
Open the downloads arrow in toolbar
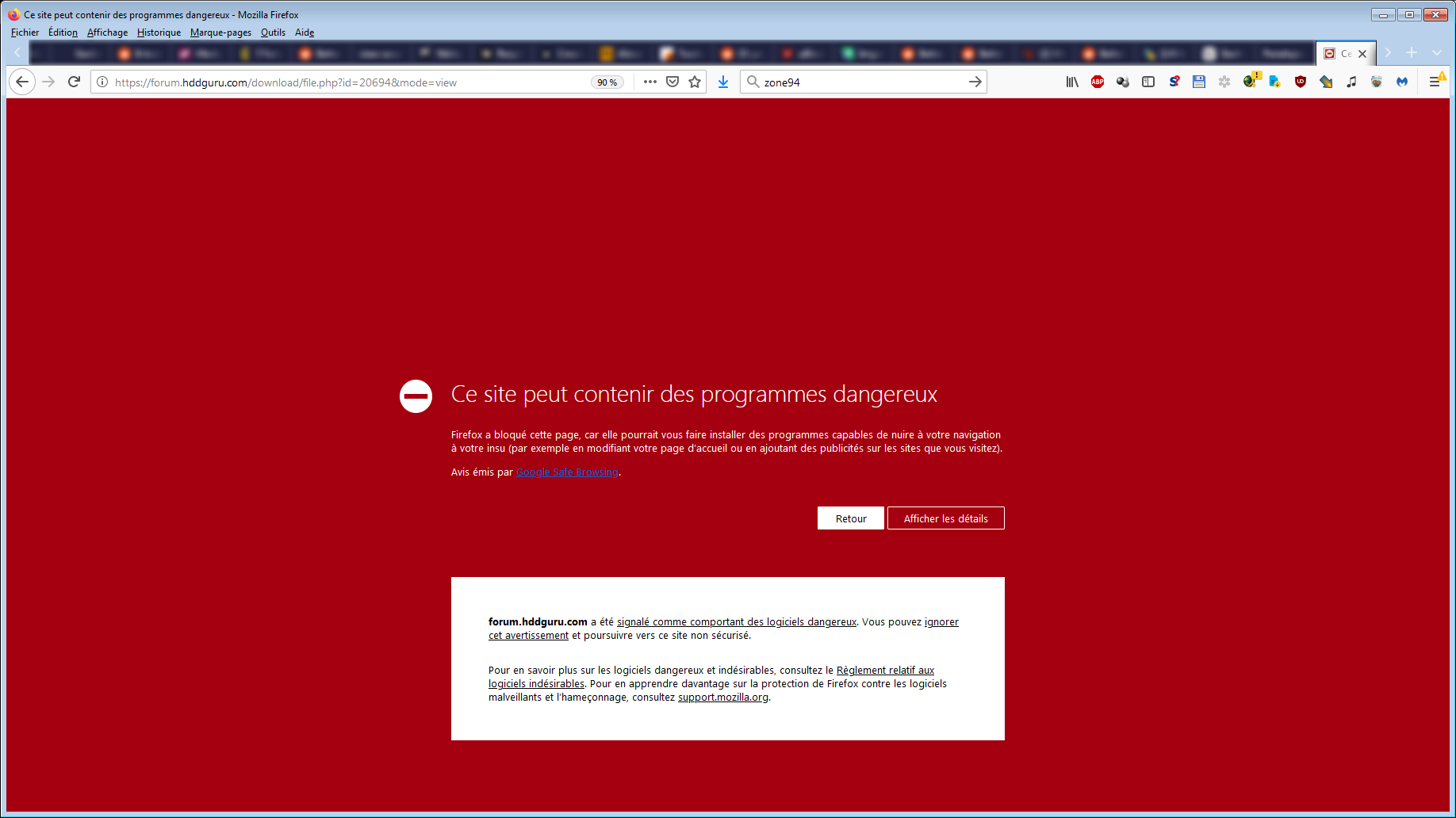(x=723, y=82)
